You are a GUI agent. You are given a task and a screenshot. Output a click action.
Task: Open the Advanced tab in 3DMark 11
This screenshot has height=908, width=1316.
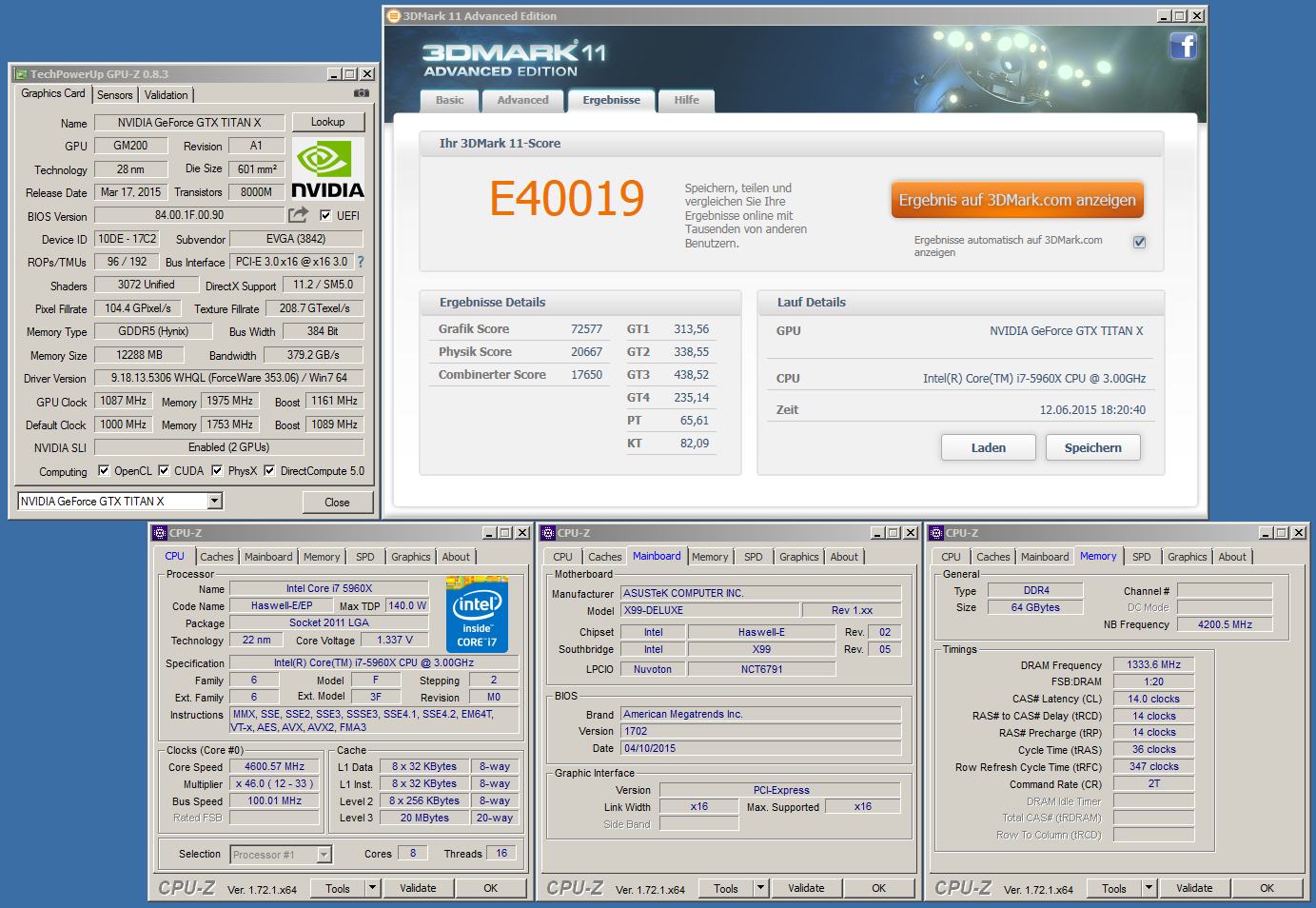pos(522,100)
